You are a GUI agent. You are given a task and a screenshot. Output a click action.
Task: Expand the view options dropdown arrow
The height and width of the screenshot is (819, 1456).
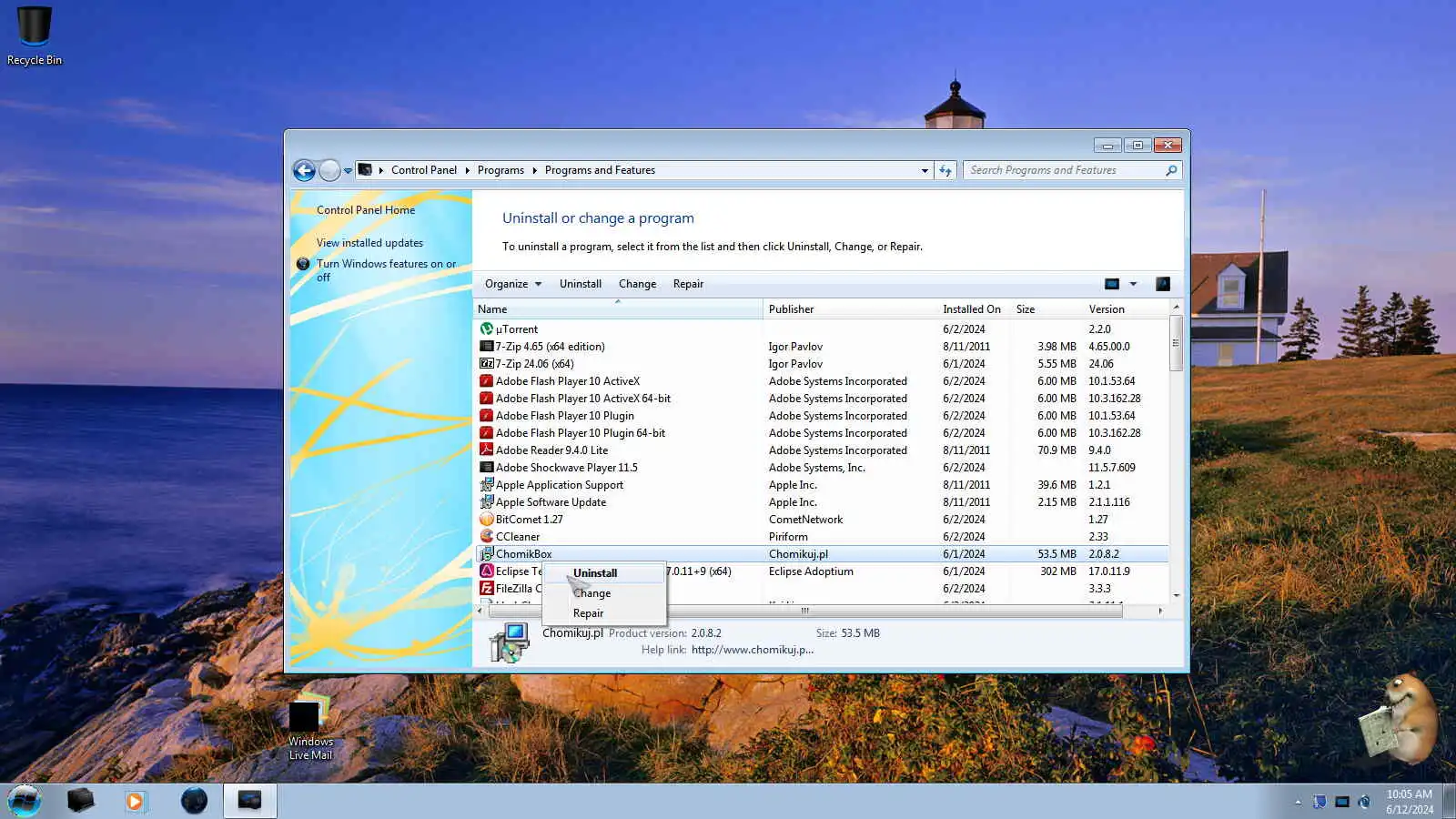(x=1133, y=284)
